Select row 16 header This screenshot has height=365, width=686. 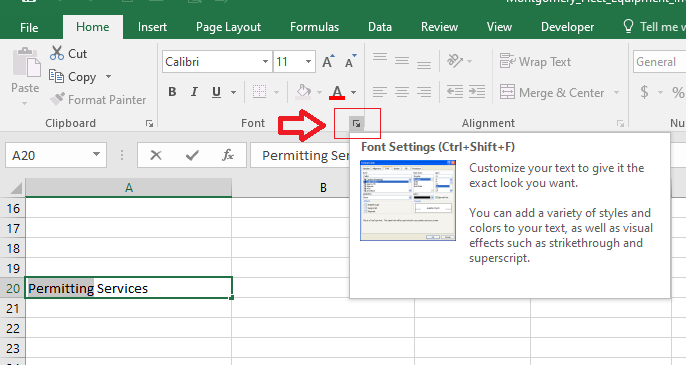click(13, 208)
